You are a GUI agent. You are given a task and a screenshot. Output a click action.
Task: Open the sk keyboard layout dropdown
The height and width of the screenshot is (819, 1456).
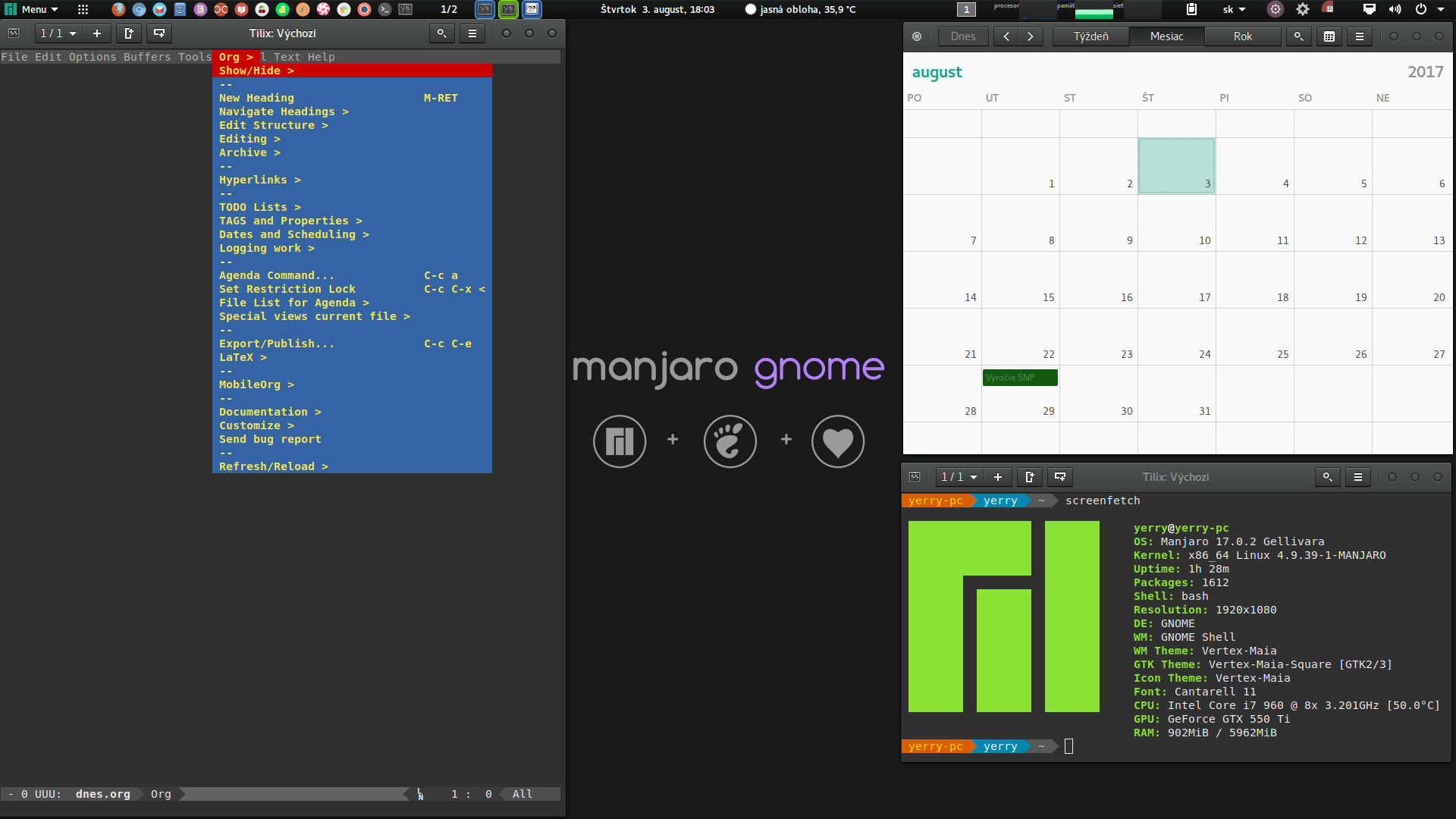point(1234,10)
